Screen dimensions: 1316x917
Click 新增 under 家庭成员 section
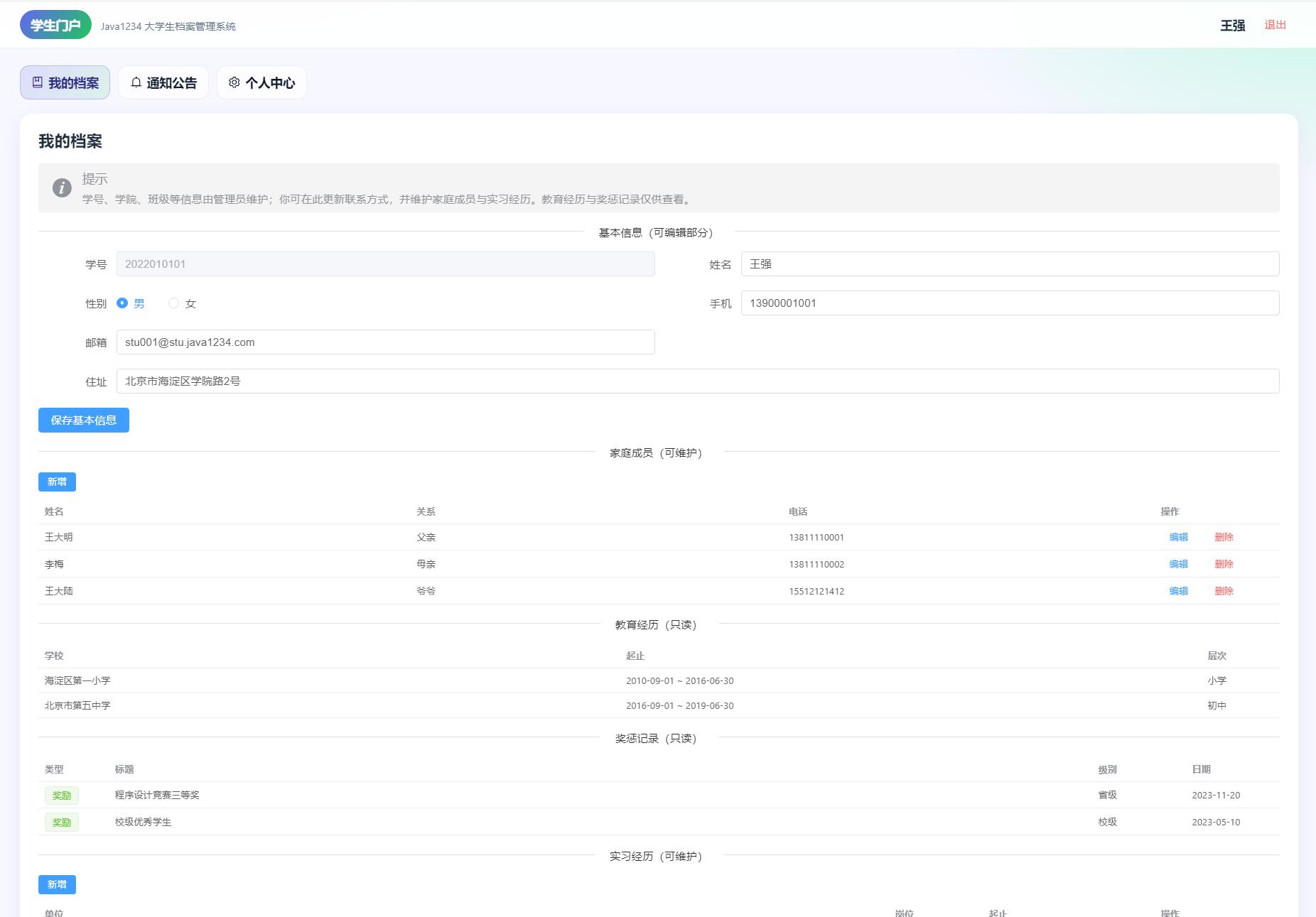tap(57, 482)
